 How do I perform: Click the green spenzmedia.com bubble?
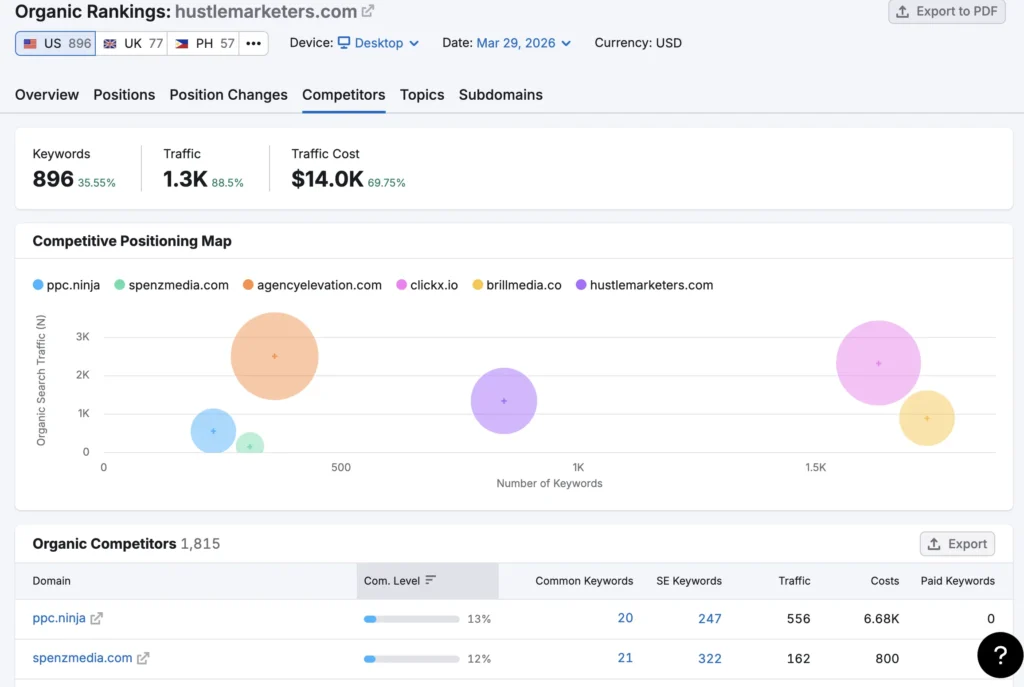249,443
